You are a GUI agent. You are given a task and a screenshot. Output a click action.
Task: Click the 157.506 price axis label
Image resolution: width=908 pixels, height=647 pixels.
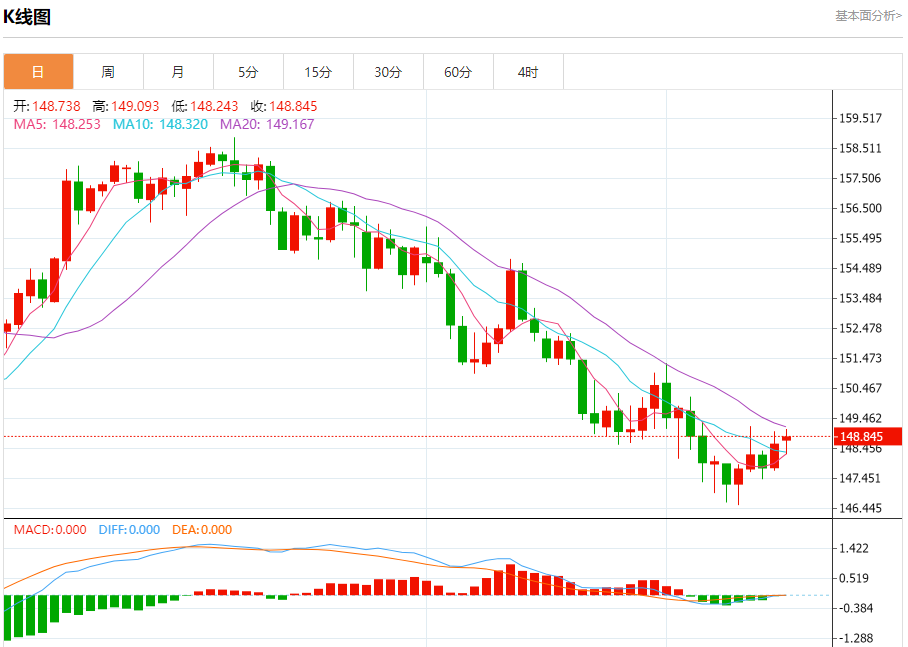(x=861, y=178)
